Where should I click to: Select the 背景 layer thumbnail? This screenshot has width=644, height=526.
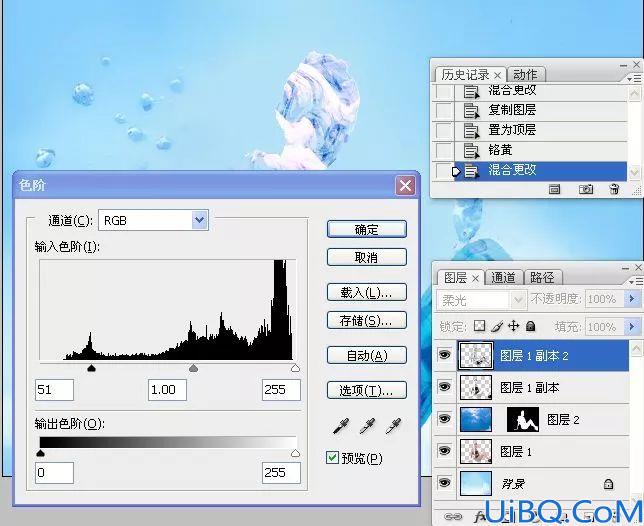[476, 483]
